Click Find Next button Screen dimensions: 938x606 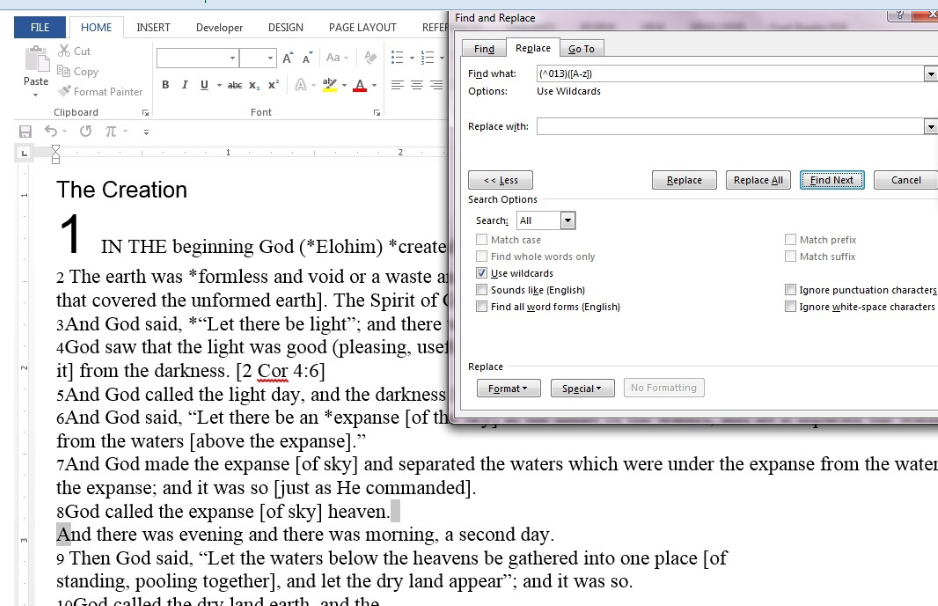[832, 180]
